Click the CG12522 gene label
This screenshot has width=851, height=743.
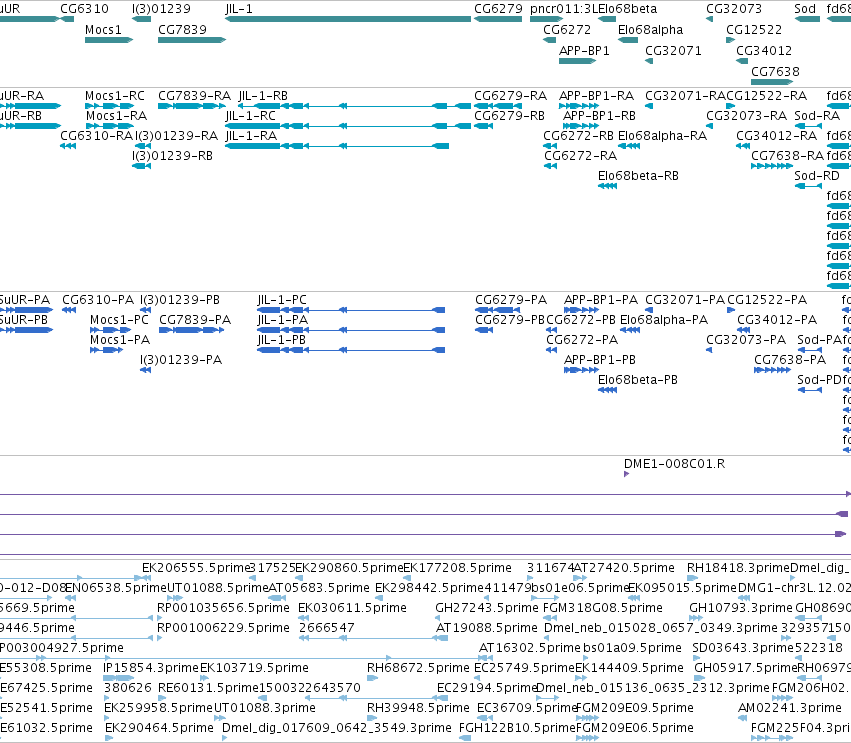[x=754, y=30]
